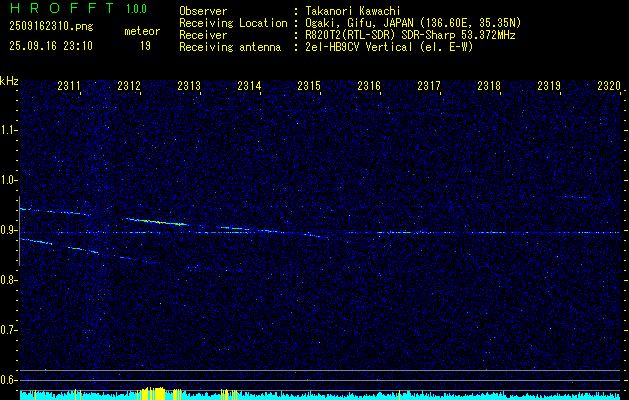Image resolution: width=629 pixels, height=400 pixels.
Task: Click the 2314 time axis marker
Action: pyautogui.click(x=249, y=86)
